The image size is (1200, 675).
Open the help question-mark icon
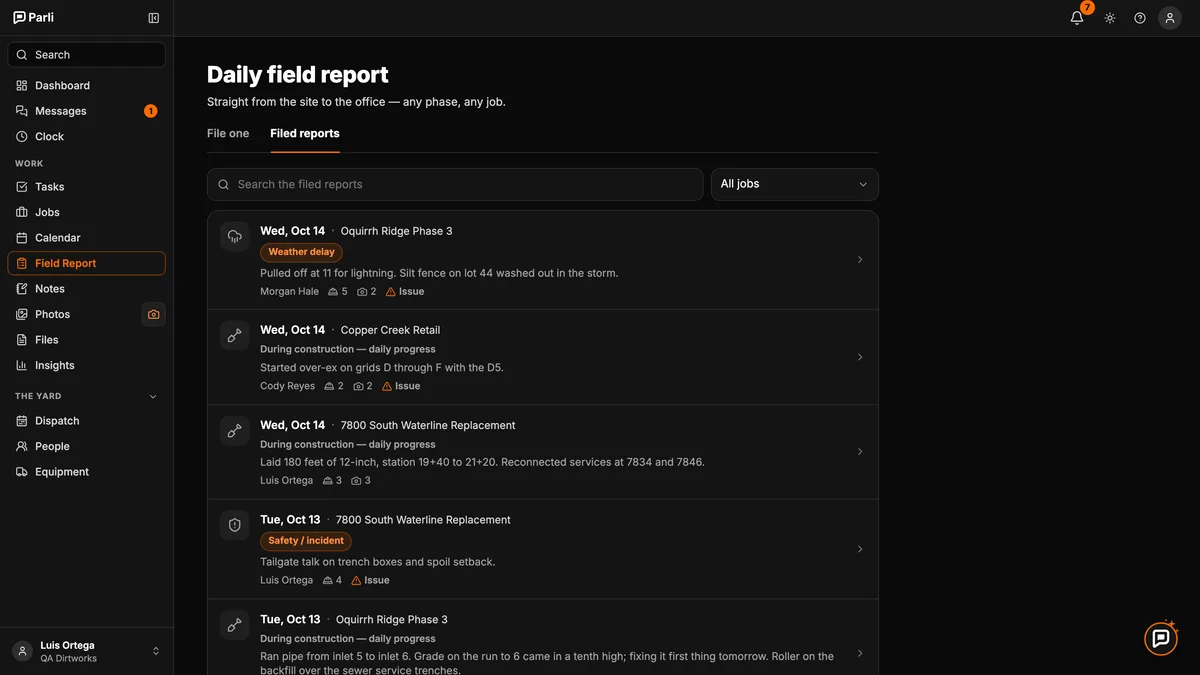tap(1140, 18)
